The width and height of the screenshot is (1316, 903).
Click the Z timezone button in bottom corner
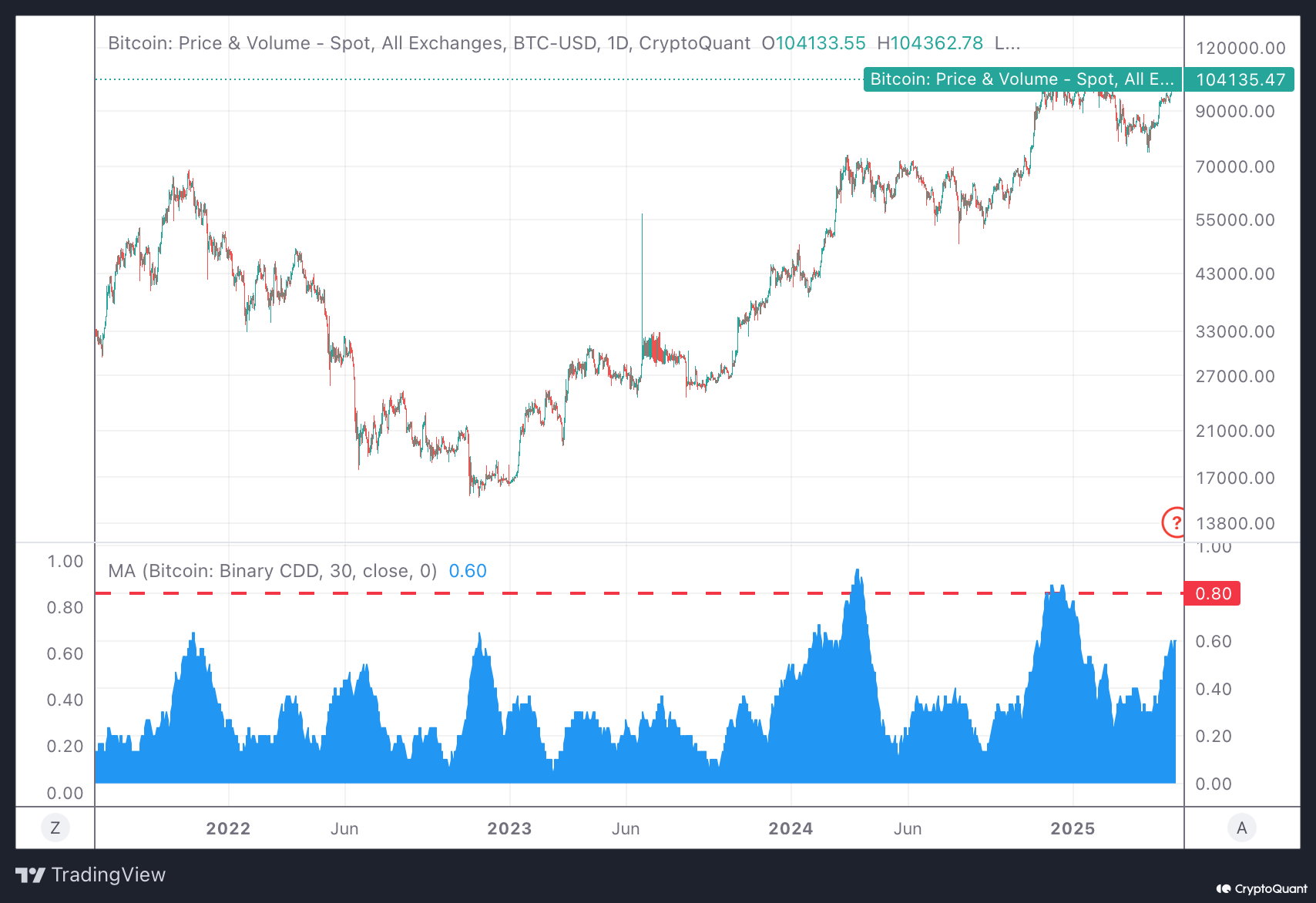coord(54,827)
